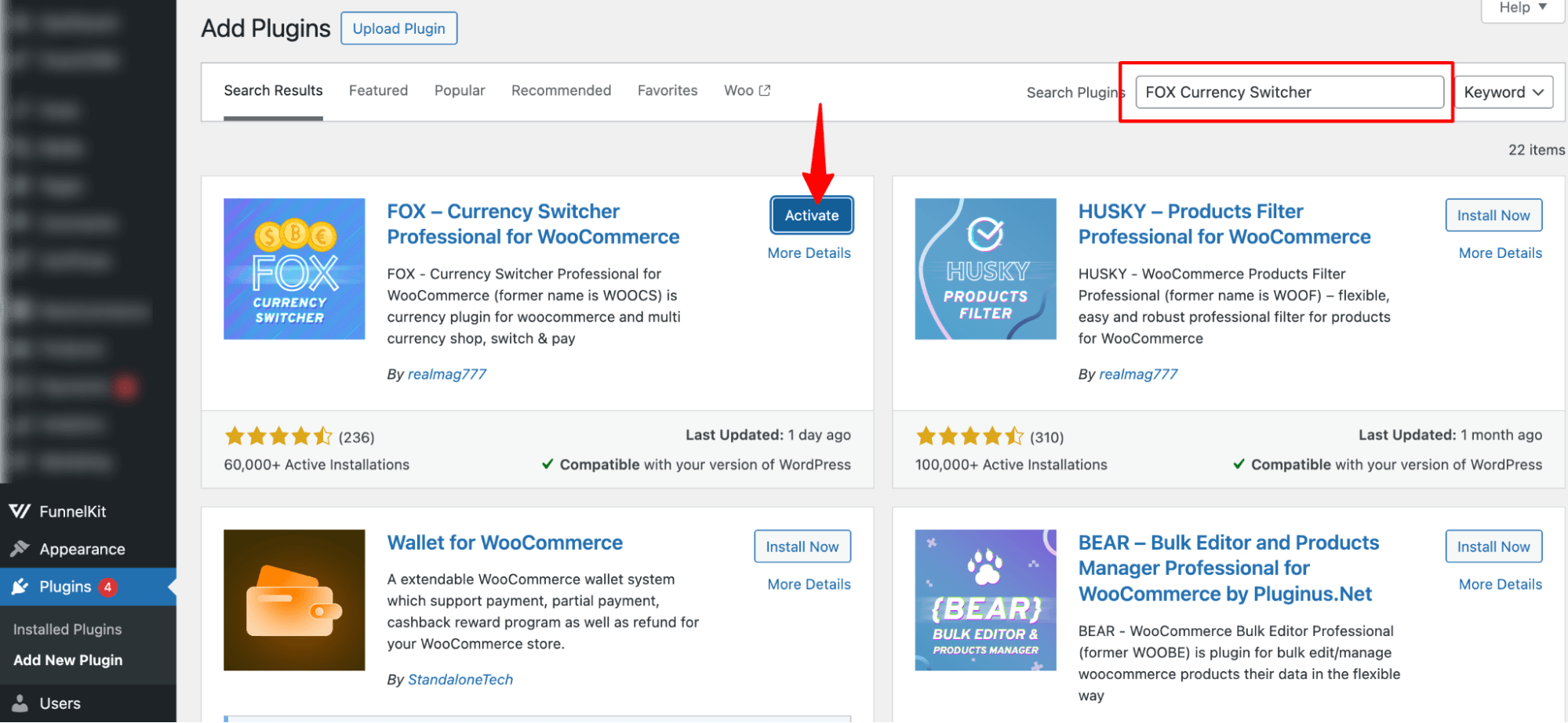1568x723 pixels.
Task: Activate the FOX Currency Switcher plugin
Action: pyautogui.click(x=812, y=215)
